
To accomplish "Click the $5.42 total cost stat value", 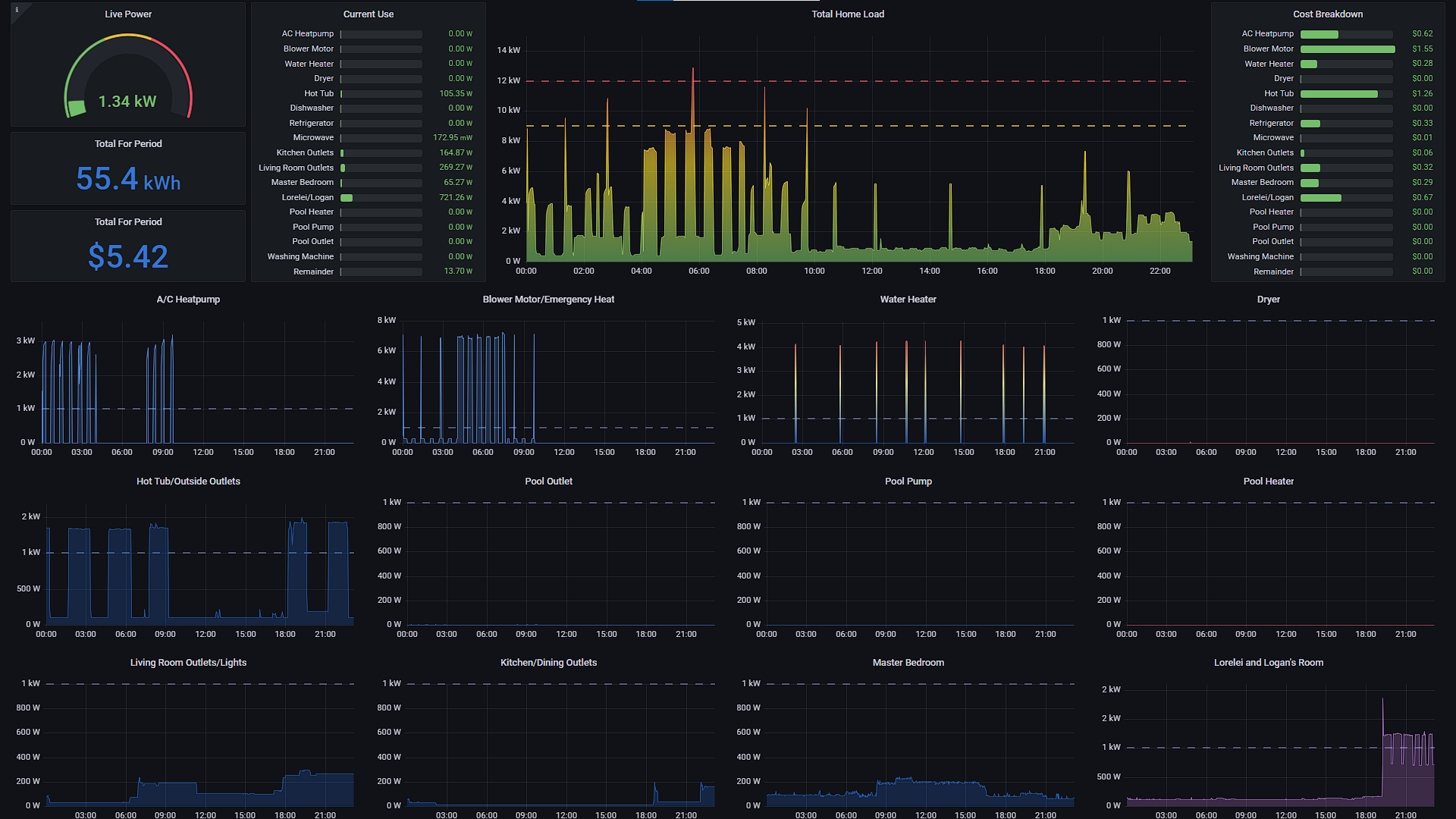I will [128, 256].
